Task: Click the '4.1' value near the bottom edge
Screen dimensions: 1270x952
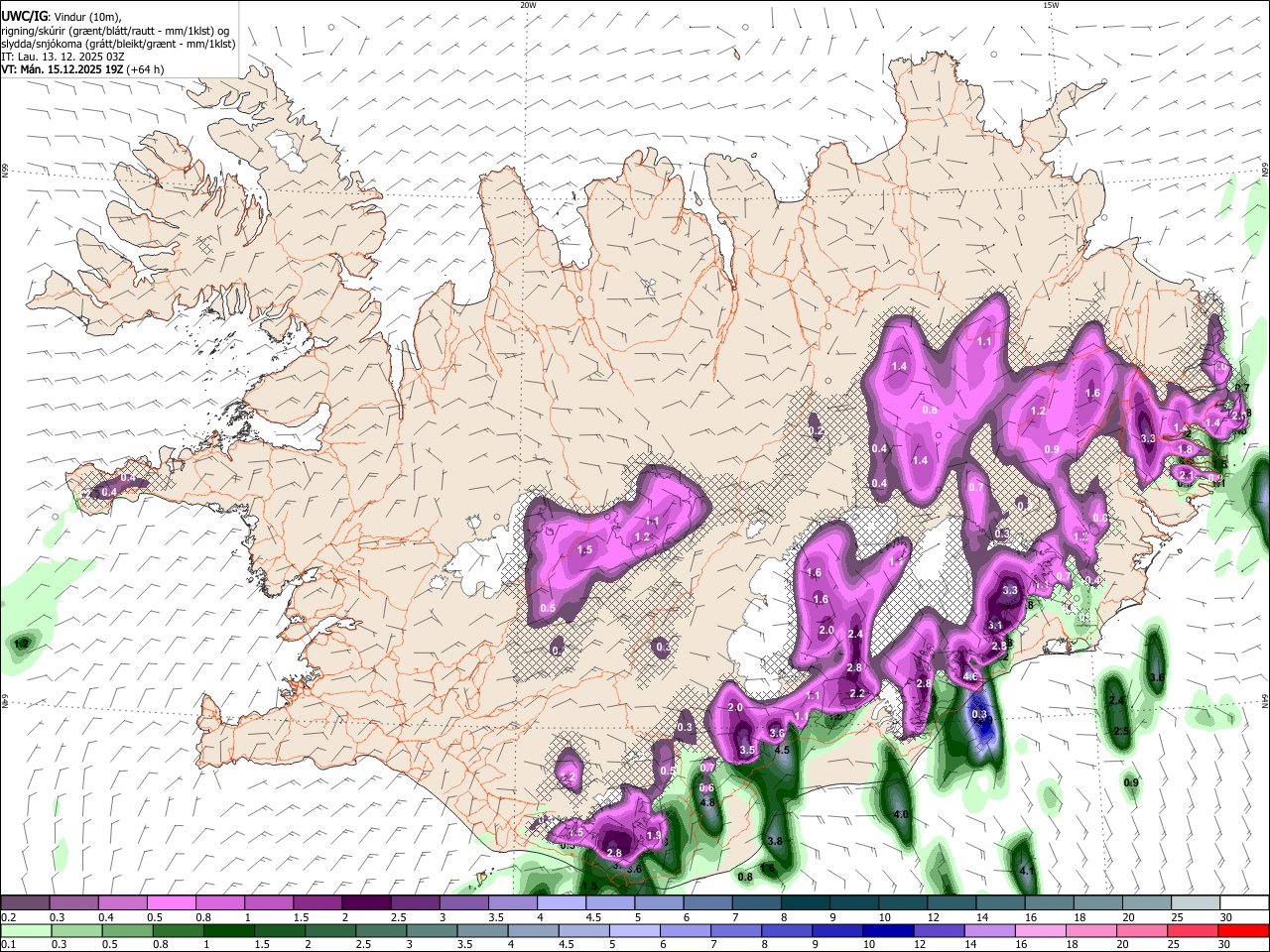Action: pyautogui.click(x=1027, y=871)
